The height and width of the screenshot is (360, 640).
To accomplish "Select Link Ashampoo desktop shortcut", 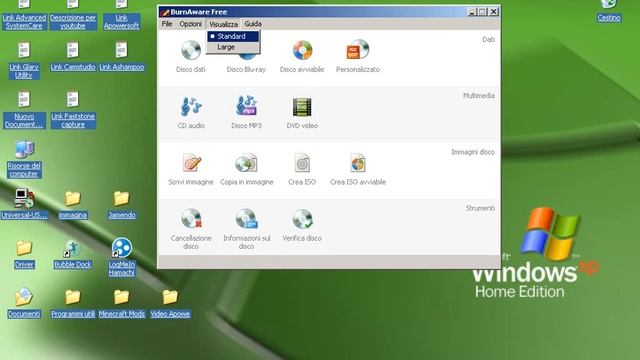I will [x=122, y=57].
